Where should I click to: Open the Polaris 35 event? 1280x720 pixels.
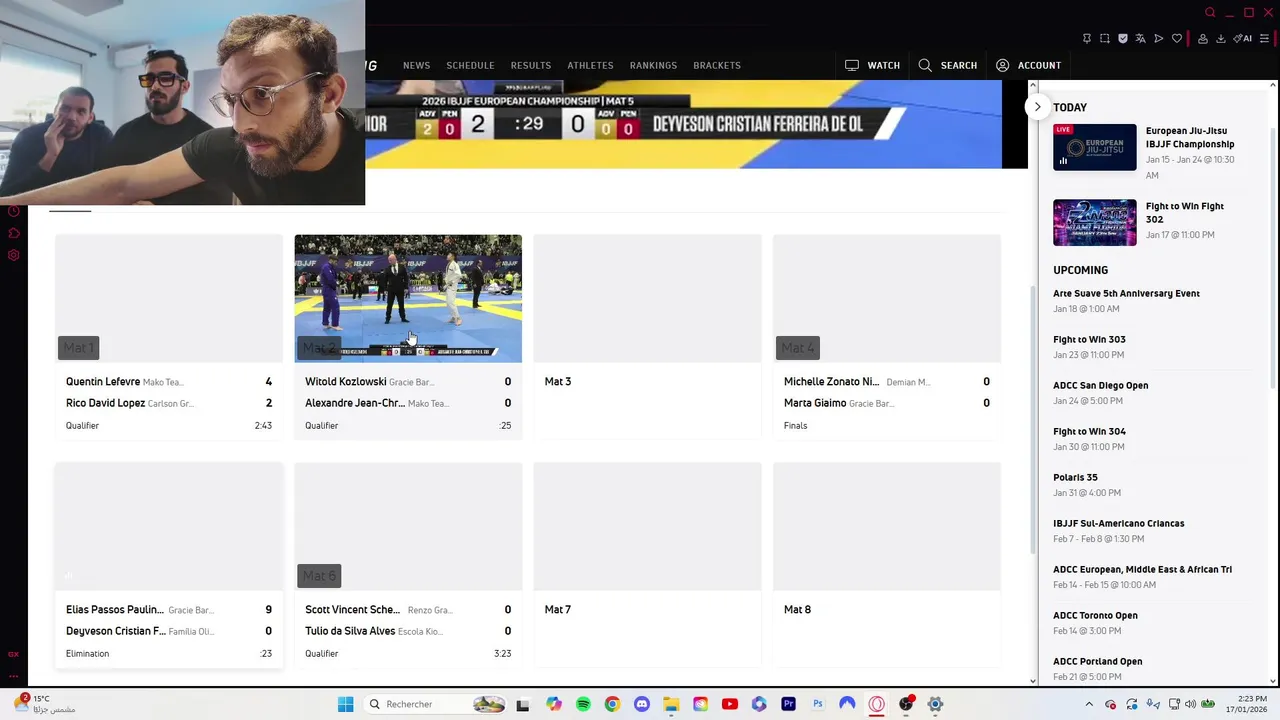pyautogui.click(x=1075, y=477)
